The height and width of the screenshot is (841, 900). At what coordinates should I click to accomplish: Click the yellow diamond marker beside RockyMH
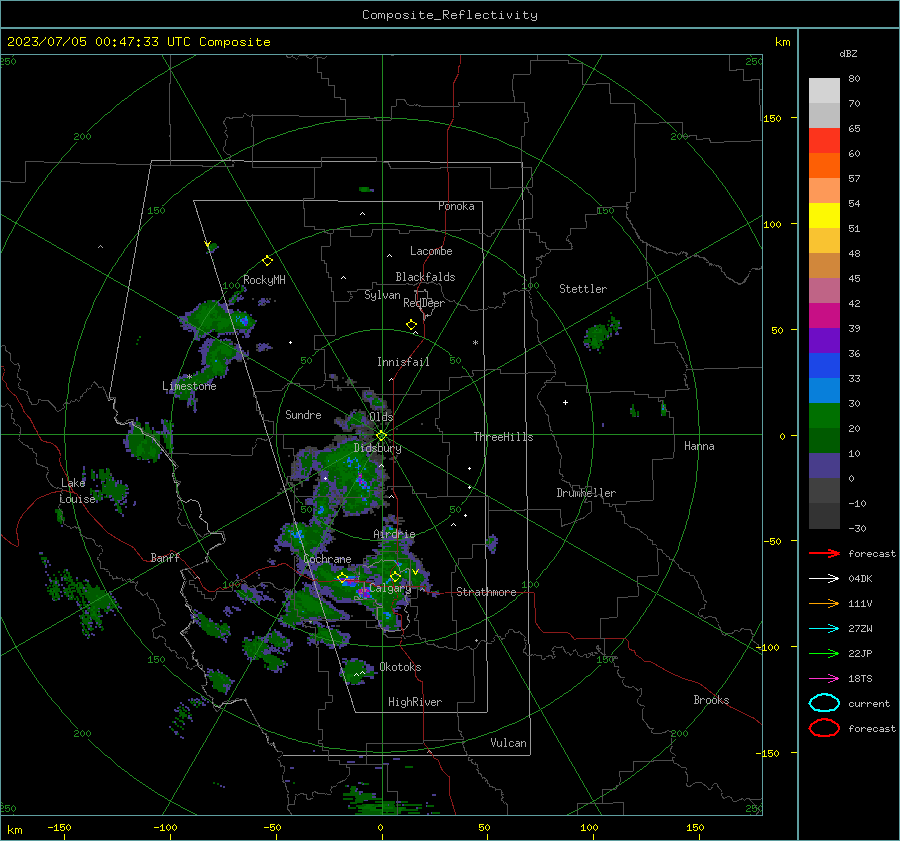click(x=267, y=261)
